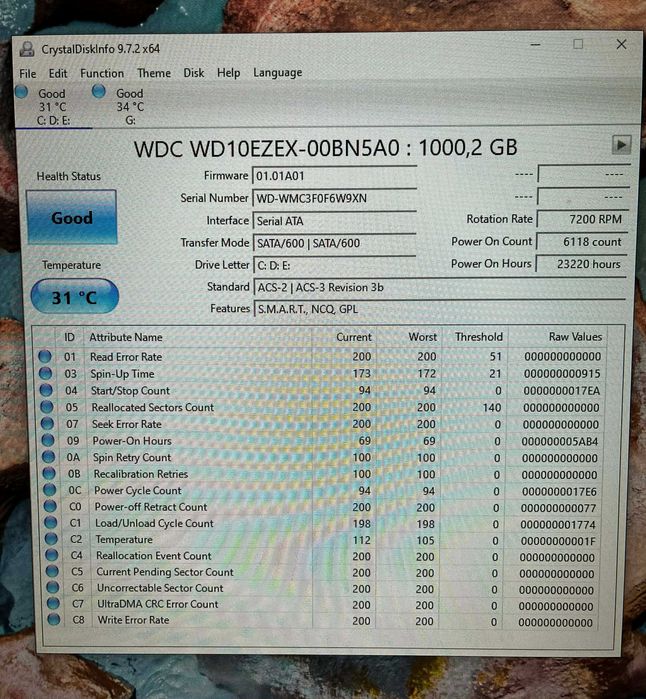Click the status icon for Reallocated Sectors Count
This screenshot has width=646, height=699.
pyautogui.click(x=47, y=407)
